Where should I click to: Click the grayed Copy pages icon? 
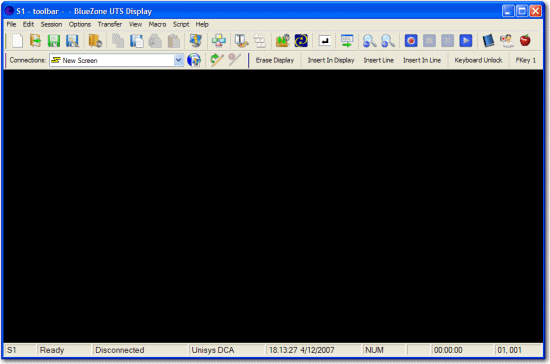pos(118,41)
